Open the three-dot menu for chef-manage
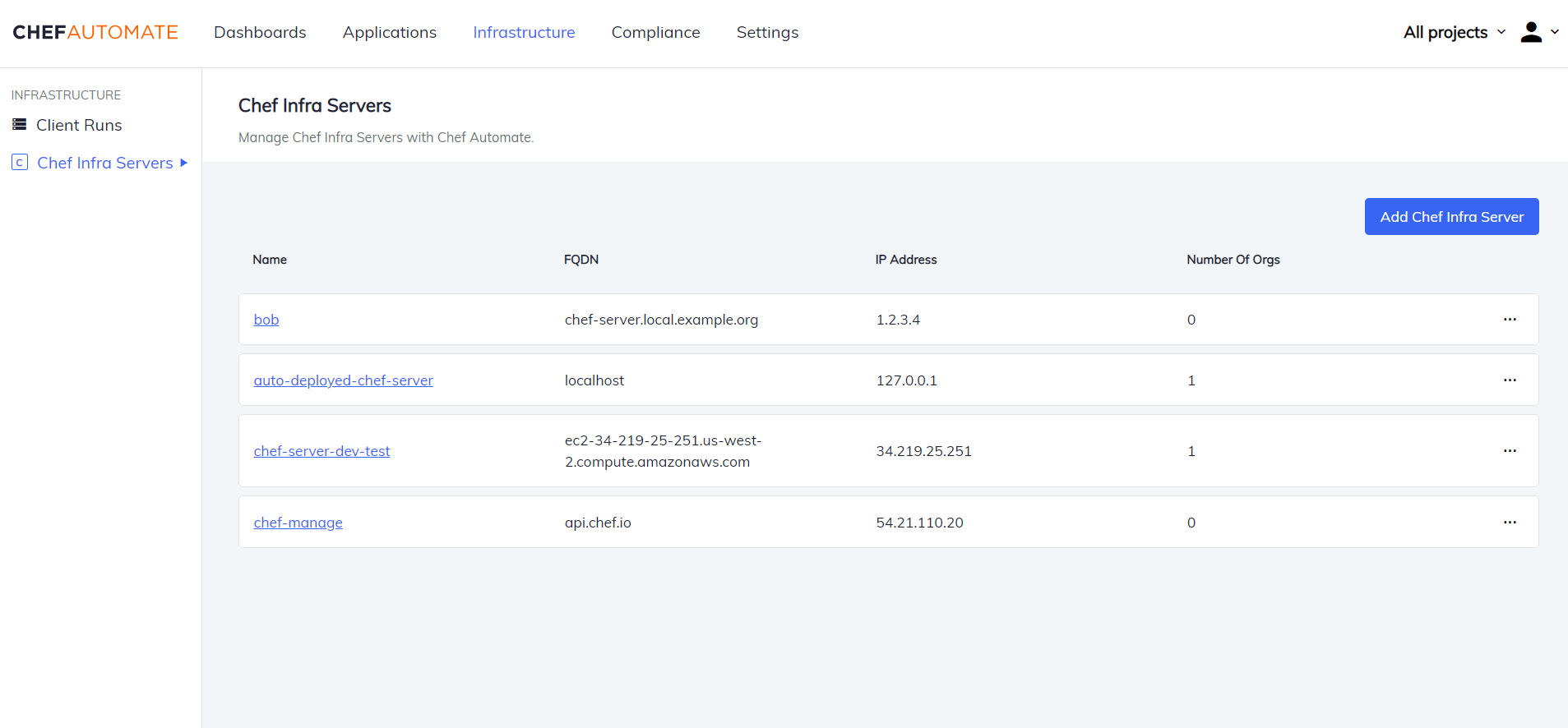This screenshot has height=728, width=1568. tap(1510, 523)
